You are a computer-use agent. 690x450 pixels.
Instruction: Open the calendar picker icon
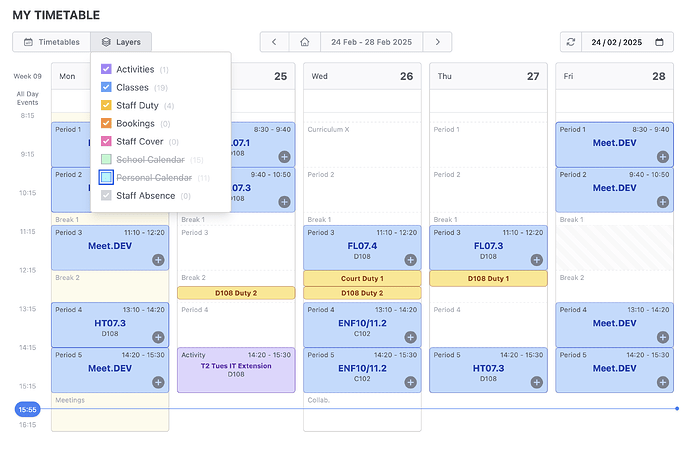(x=659, y=42)
